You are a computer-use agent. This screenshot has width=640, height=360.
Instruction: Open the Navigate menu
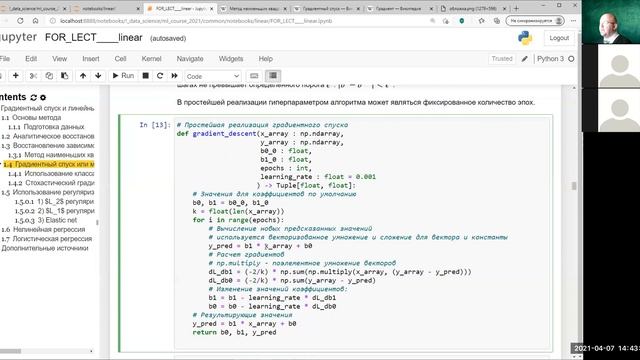pos(190,59)
